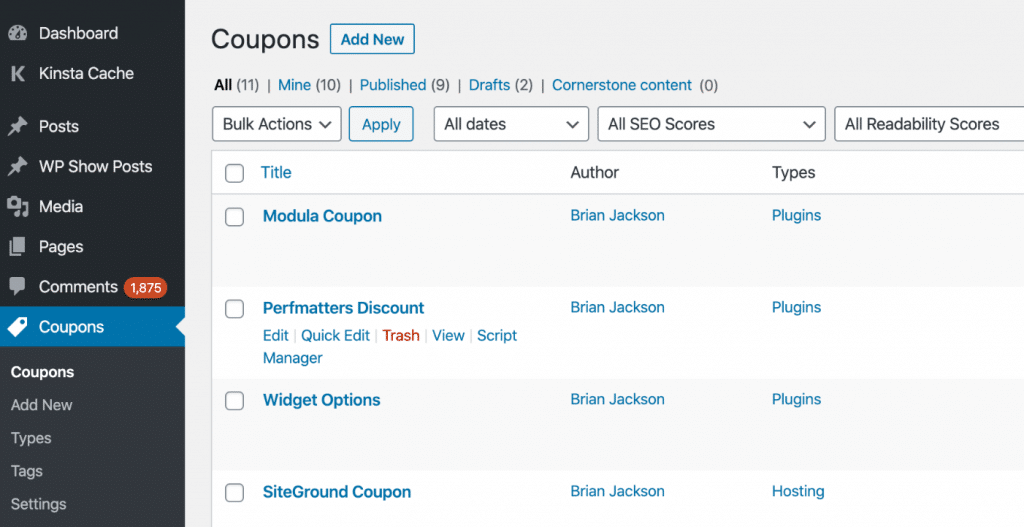This screenshot has height=527, width=1024.
Task: Open the All SEO Scores dropdown
Action: (712, 124)
